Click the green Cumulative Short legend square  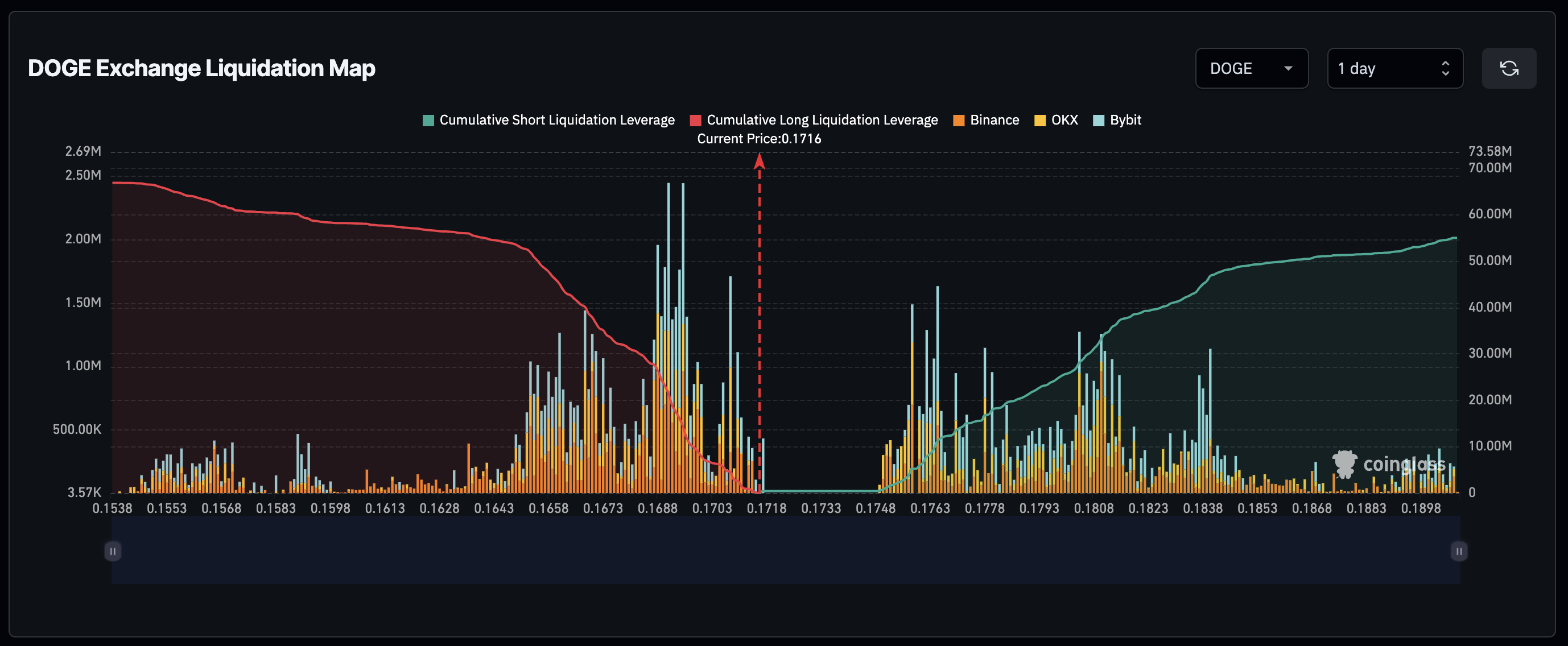tap(428, 121)
